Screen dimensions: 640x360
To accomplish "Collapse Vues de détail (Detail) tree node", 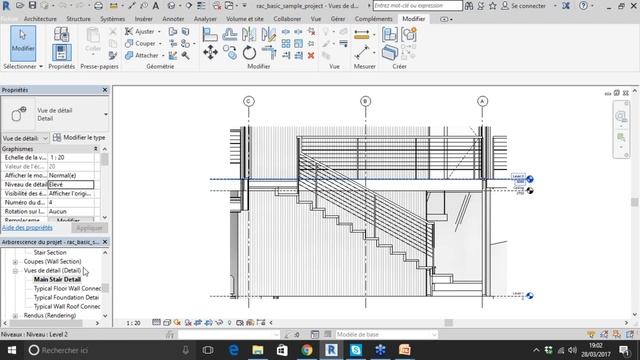I will click(x=15, y=271).
